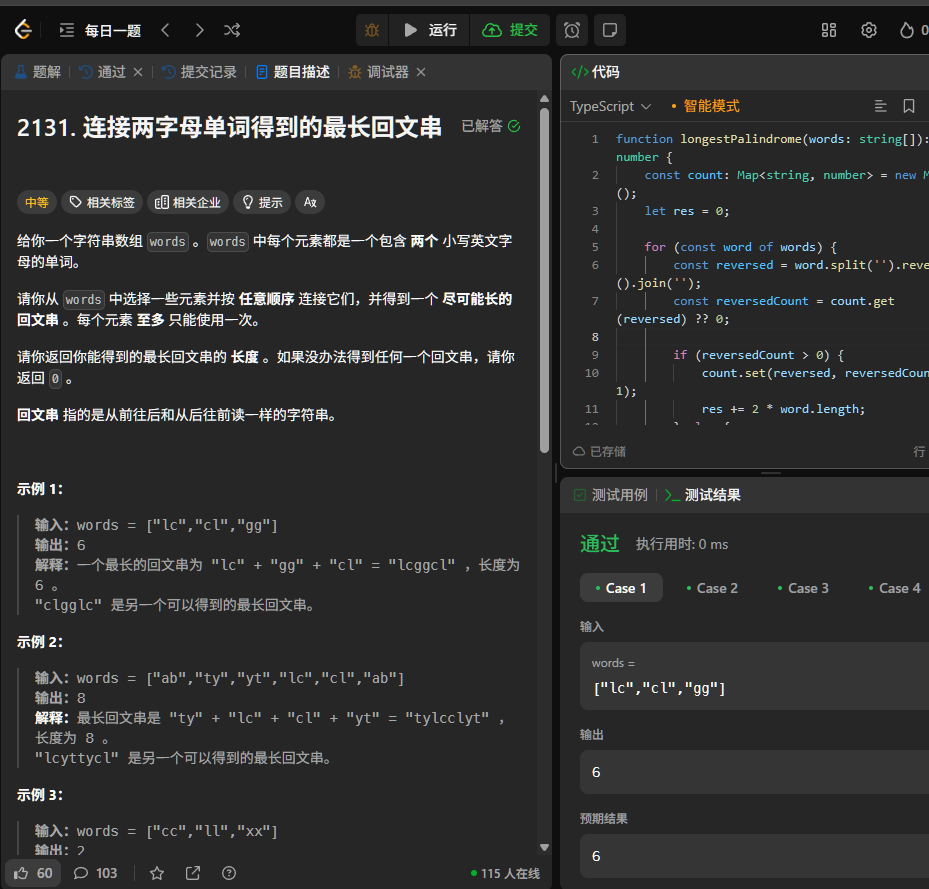
Task: Click the panel resize handle above 测试用例
Action: pyautogui.click(x=770, y=473)
